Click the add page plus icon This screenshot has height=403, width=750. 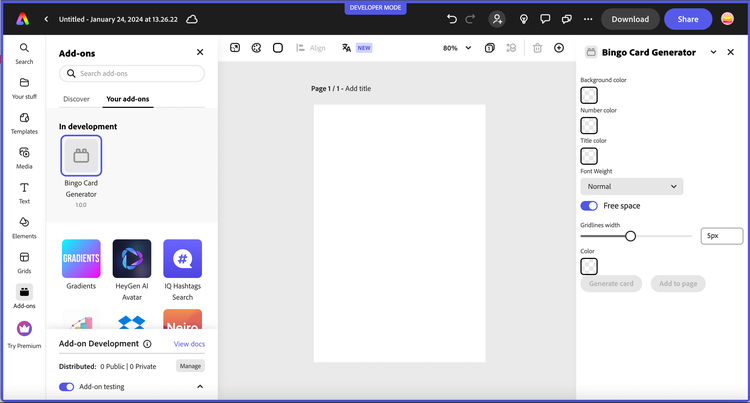559,48
